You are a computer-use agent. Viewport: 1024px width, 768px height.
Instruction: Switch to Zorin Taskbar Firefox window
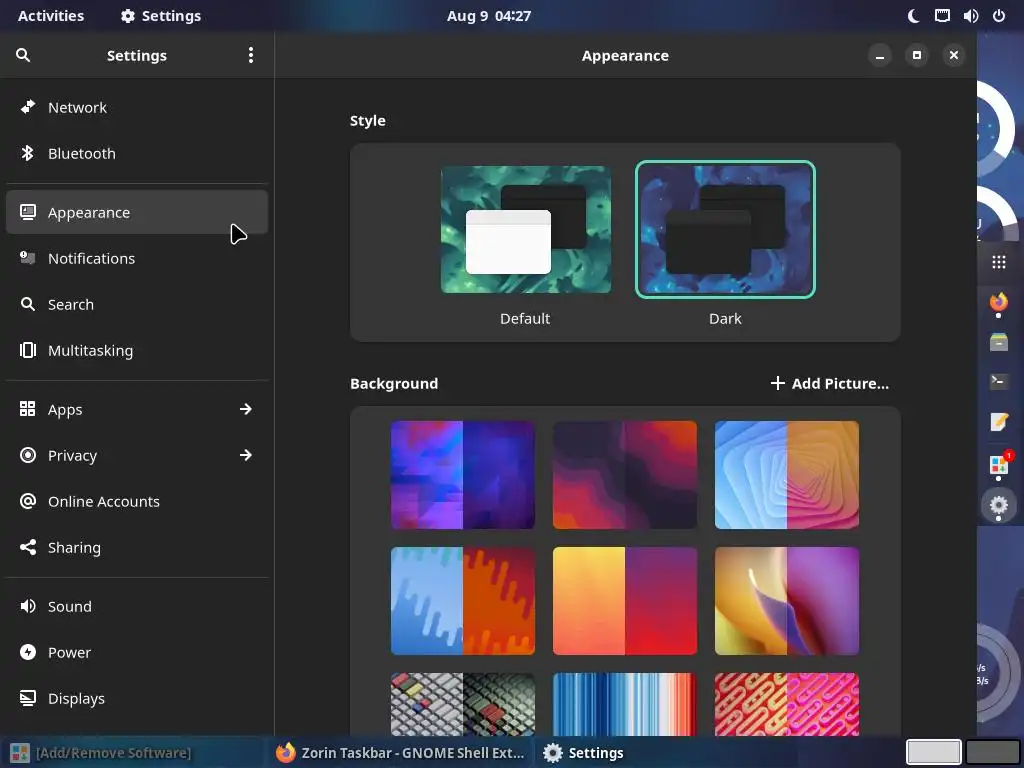coord(400,753)
